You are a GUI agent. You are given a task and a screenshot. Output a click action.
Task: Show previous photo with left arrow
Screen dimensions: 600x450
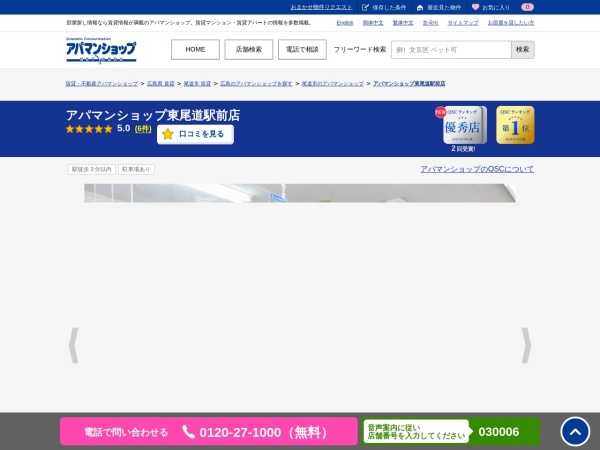73,345
